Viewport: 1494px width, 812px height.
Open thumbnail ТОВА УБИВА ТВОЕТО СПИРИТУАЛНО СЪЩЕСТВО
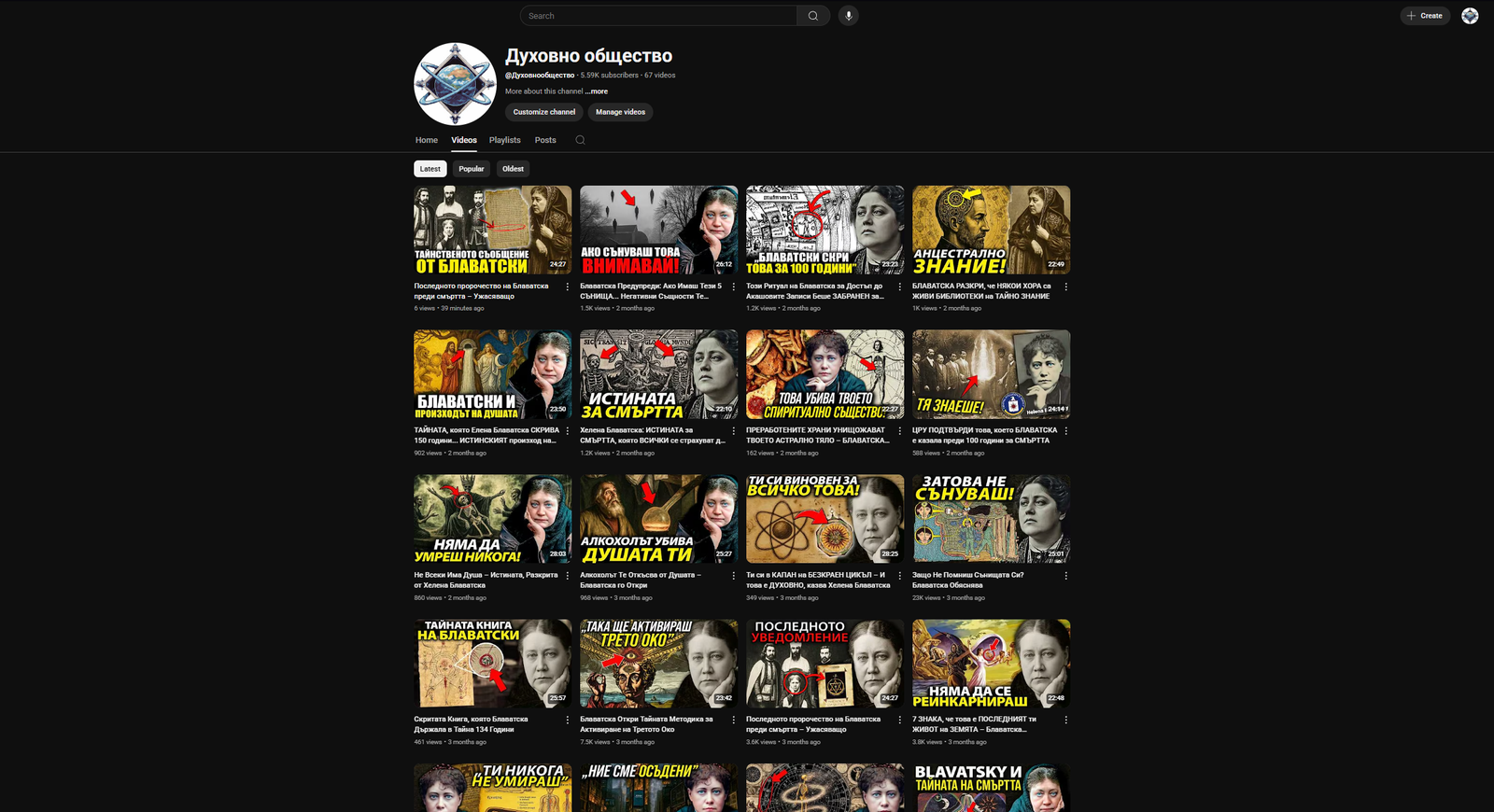(x=825, y=374)
